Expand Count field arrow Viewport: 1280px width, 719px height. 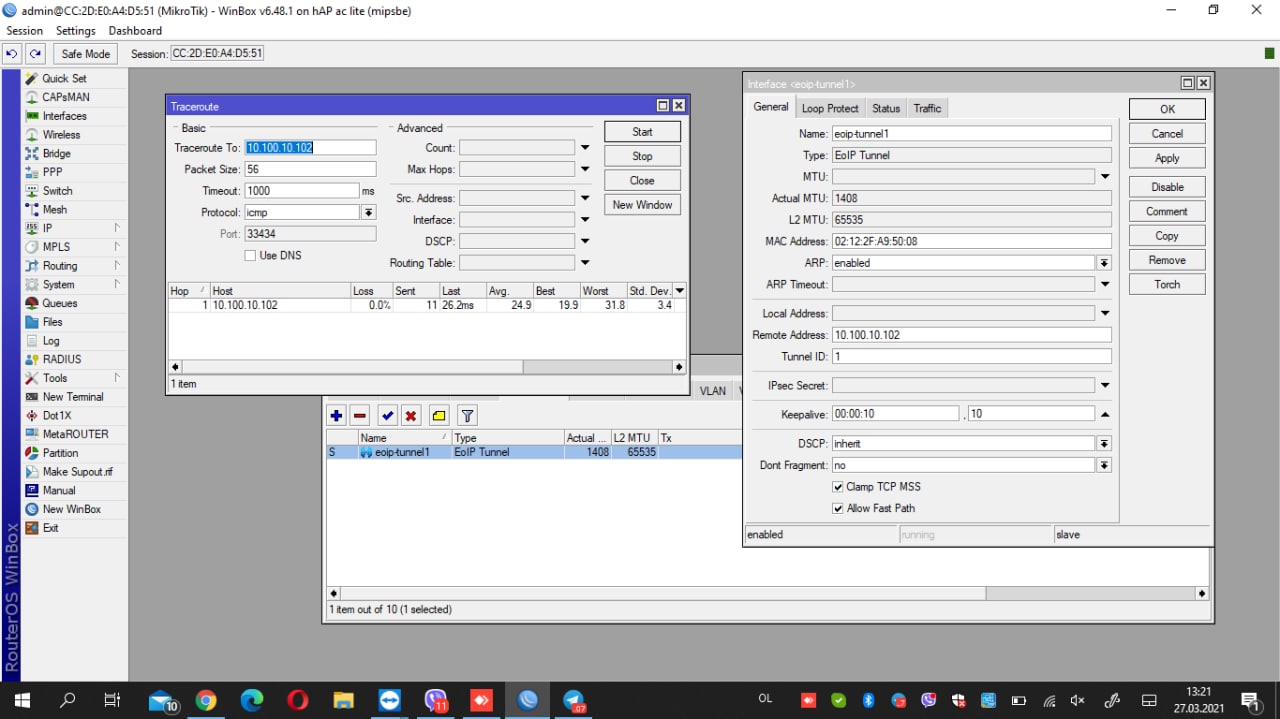[585, 148]
